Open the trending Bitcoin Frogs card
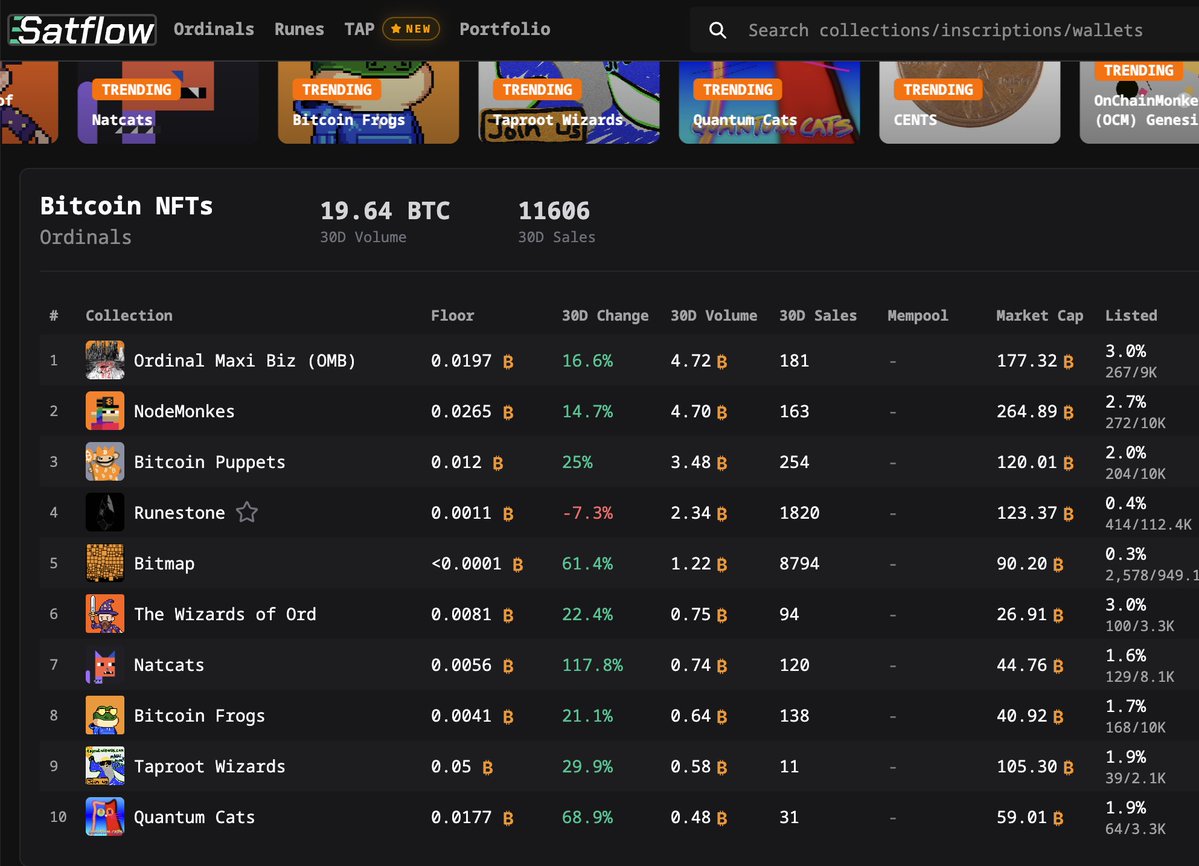Screen dimensions: 1199x866 pos(369,102)
